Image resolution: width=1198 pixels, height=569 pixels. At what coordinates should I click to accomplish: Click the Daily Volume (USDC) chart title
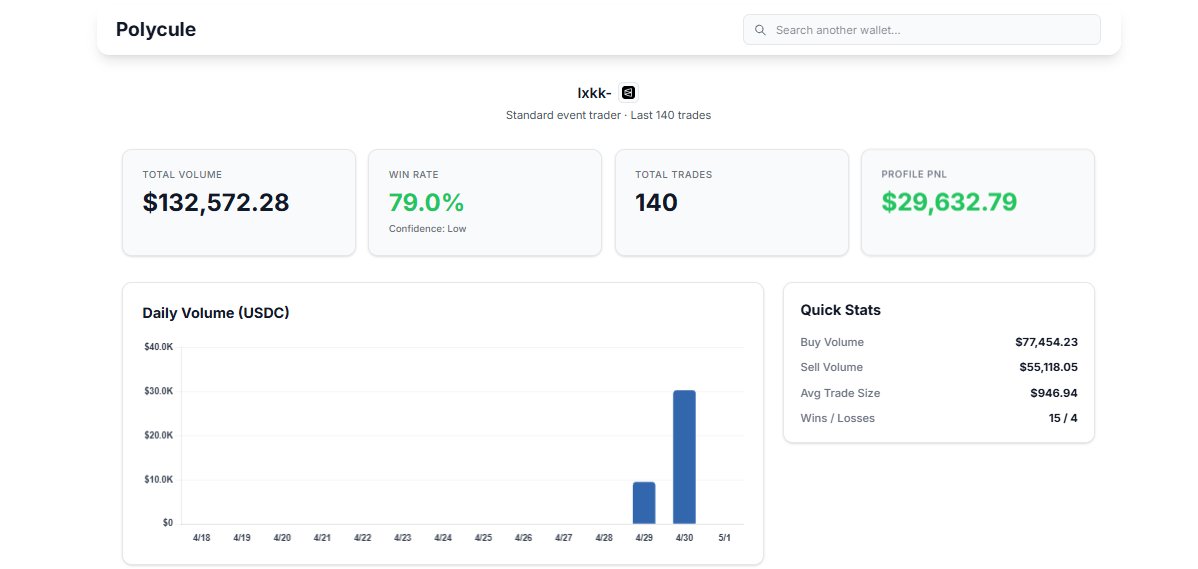click(215, 313)
